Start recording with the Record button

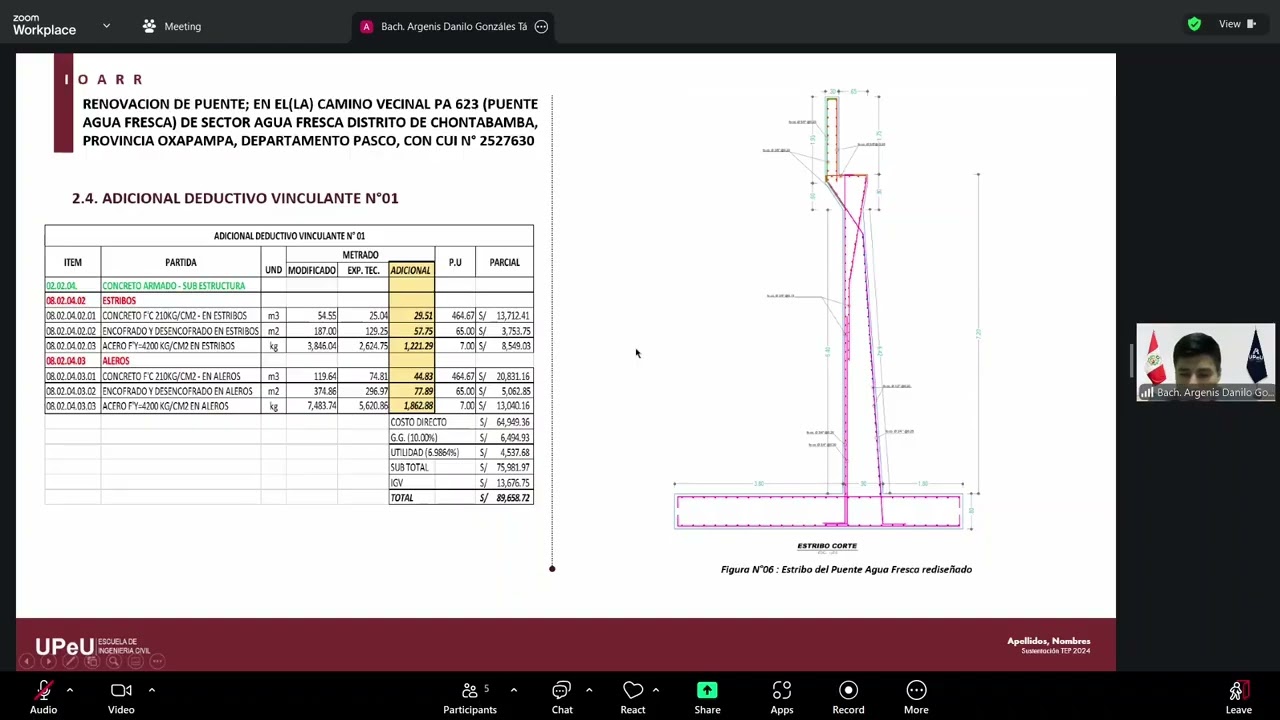[848, 697]
